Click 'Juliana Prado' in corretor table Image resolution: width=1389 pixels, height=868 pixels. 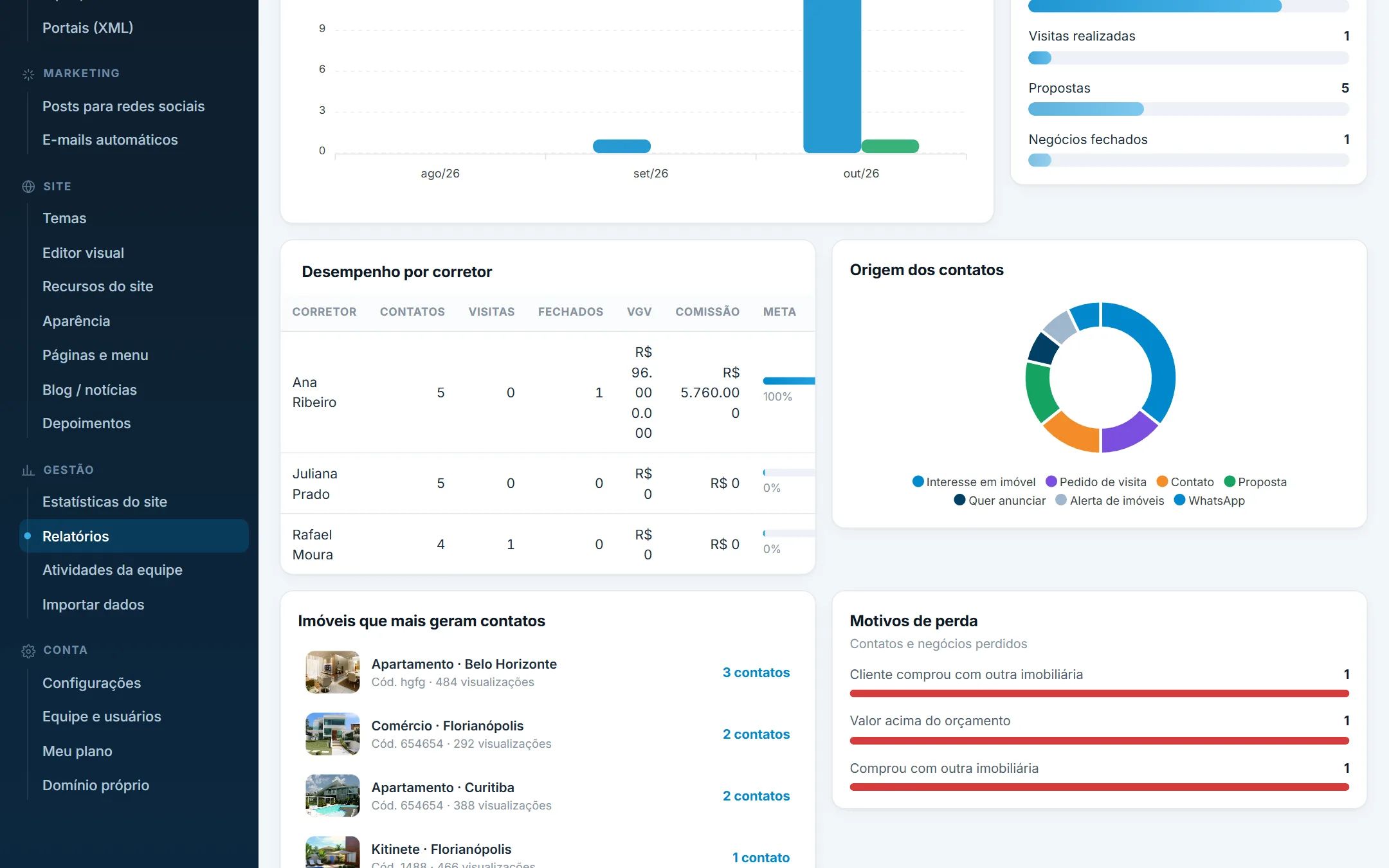315,484
